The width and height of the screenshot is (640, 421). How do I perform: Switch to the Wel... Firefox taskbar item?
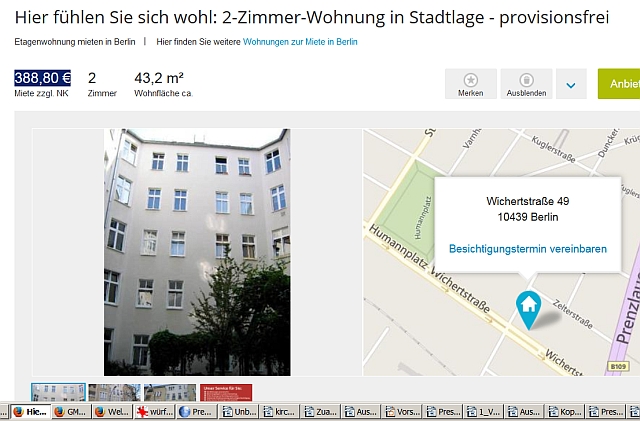point(111,412)
